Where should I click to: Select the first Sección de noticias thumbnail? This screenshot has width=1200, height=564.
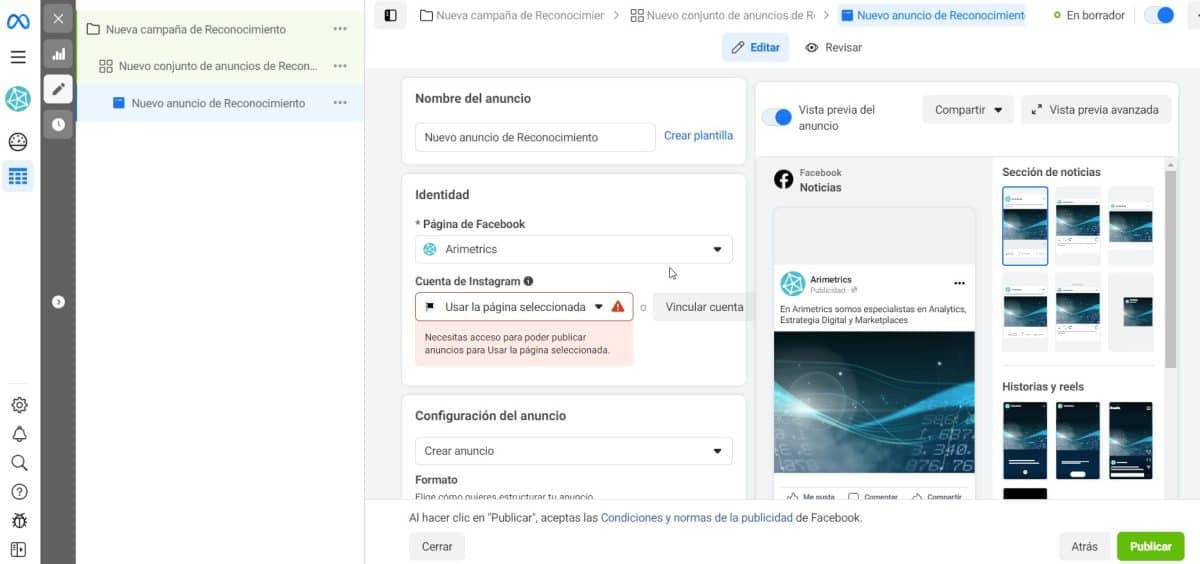click(1025, 225)
